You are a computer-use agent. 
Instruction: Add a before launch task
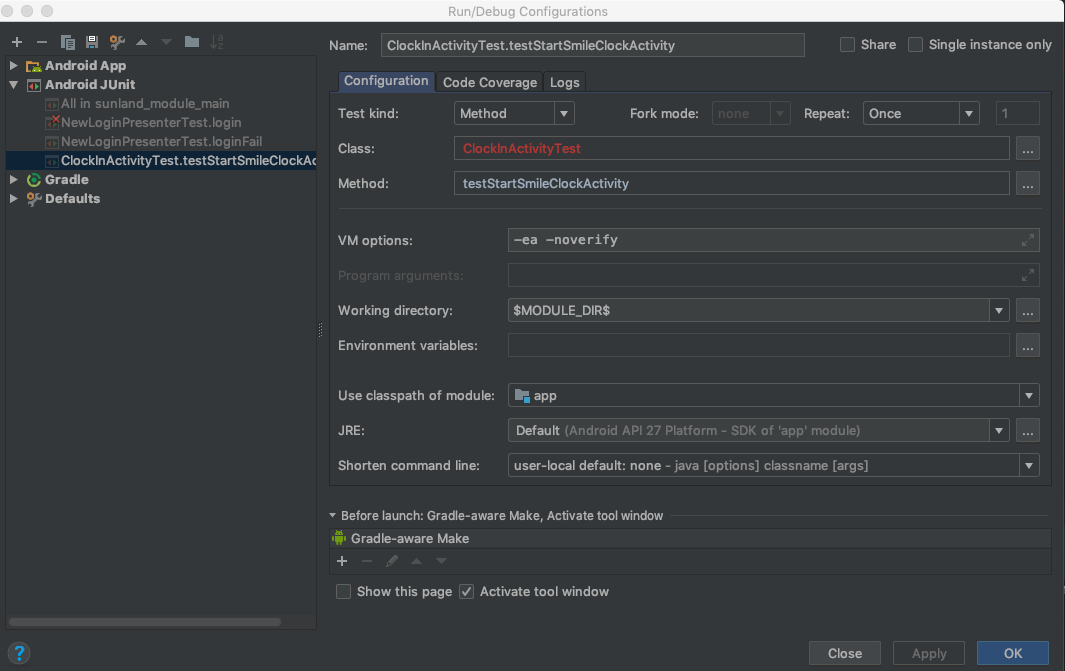coord(341,561)
